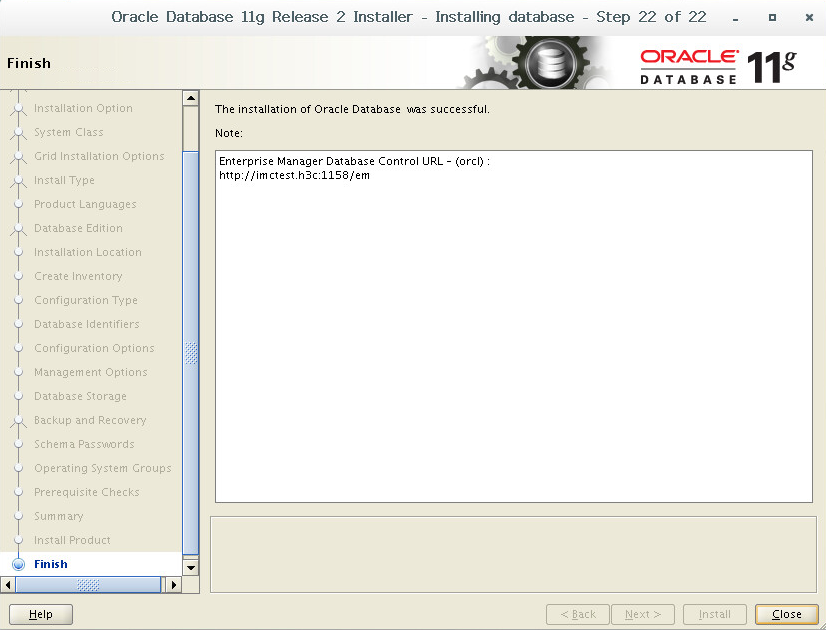Viewport: 826px width, 630px height.
Task: Click the disabled Install button
Action: [x=715, y=614]
